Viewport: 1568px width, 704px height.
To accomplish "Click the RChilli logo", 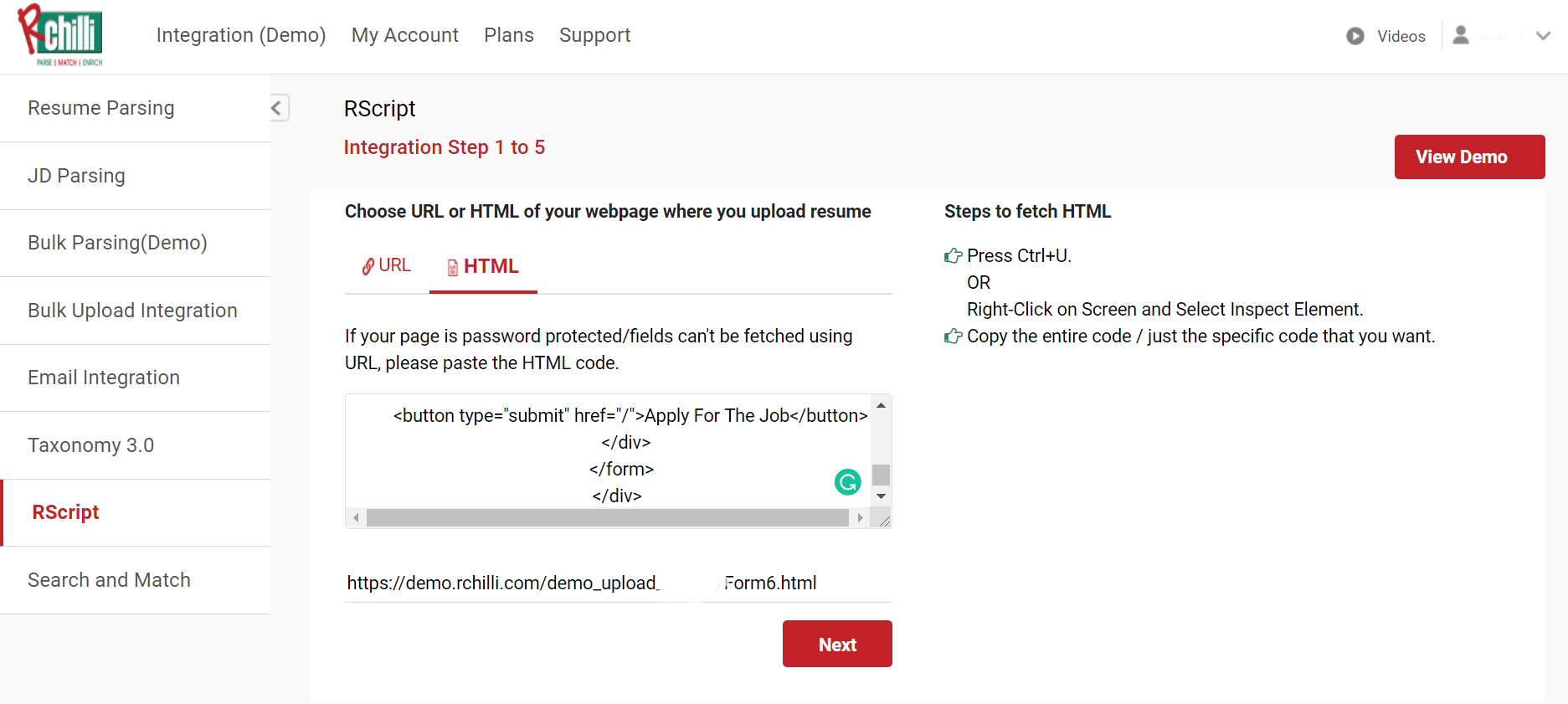I will point(60,35).
